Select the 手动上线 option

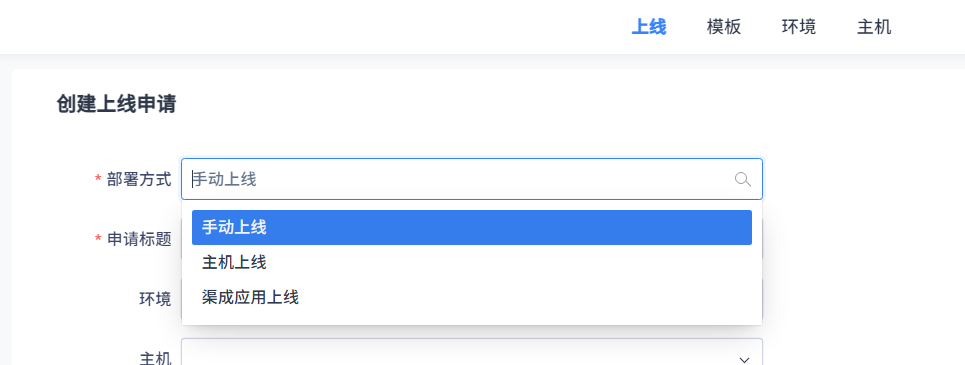(x=471, y=227)
